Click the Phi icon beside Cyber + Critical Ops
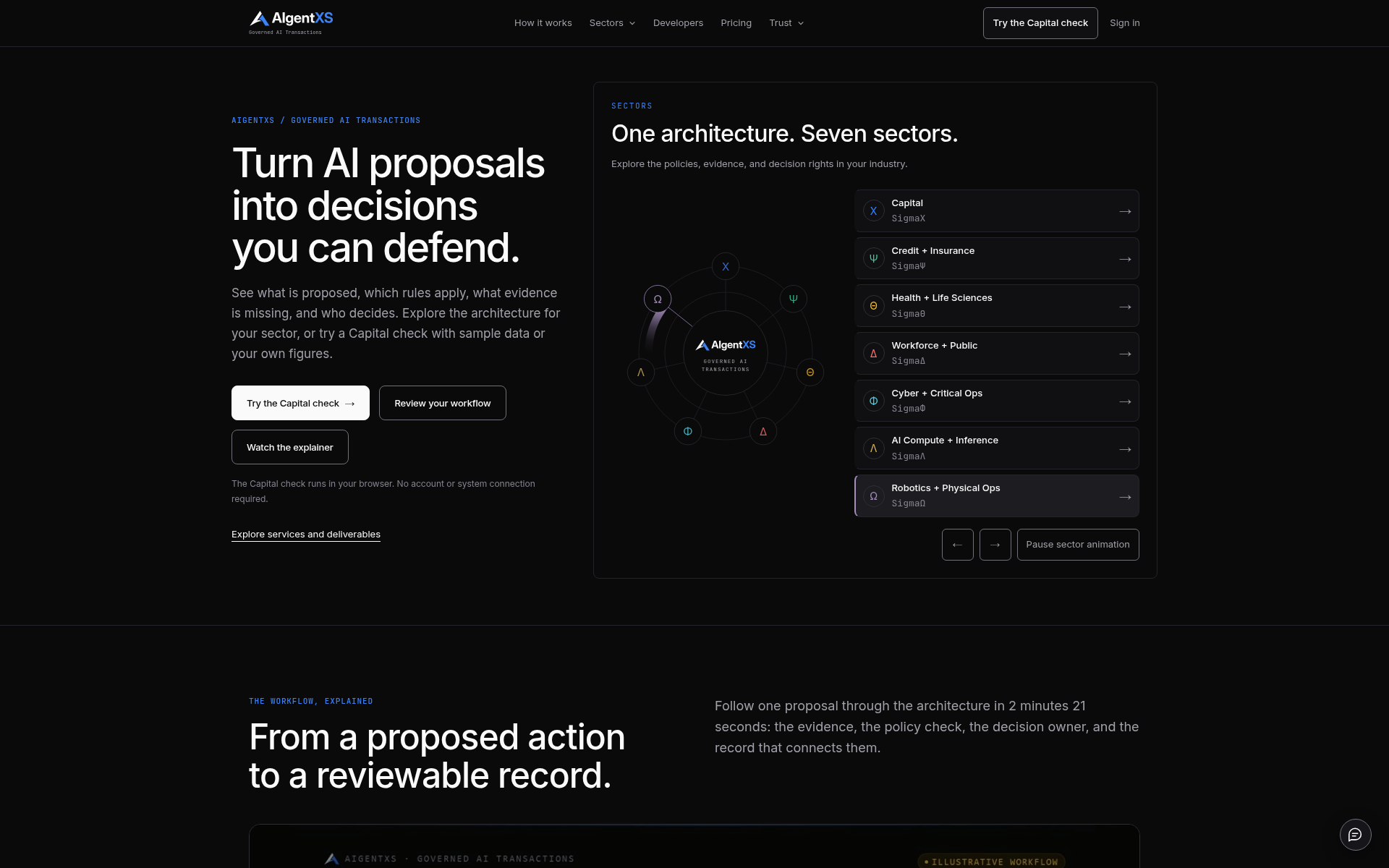Viewport: 1389px width, 868px height. [874, 401]
